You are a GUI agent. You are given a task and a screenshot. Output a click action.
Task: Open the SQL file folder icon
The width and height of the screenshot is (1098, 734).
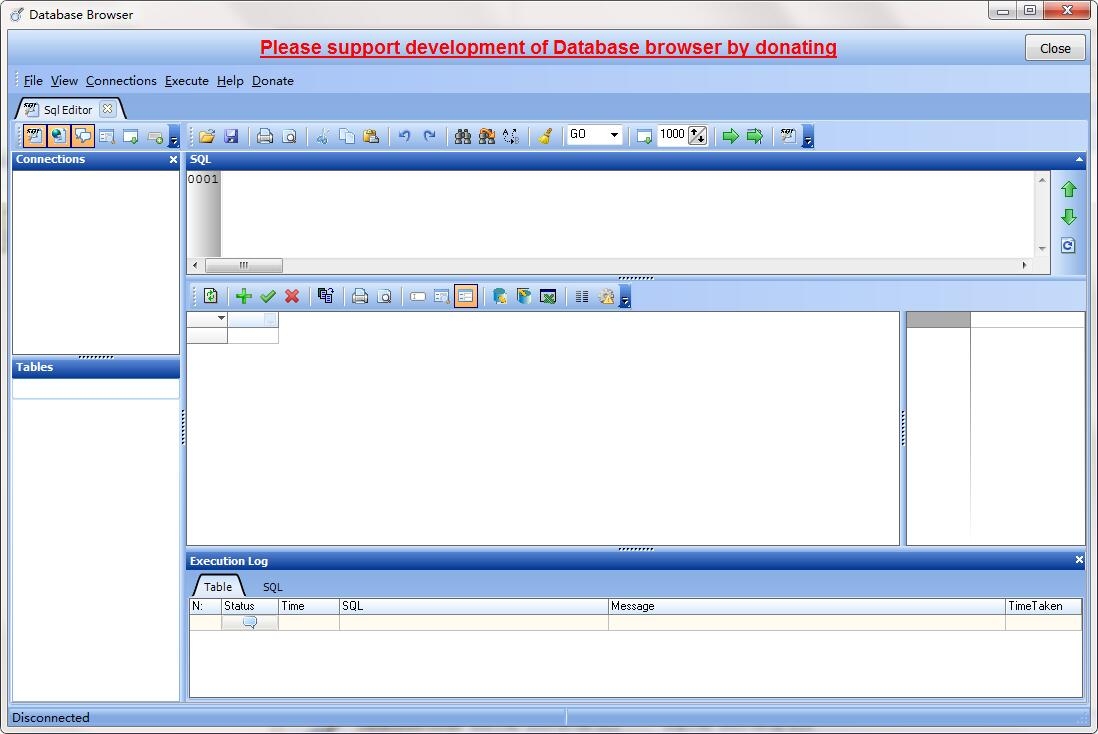207,136
